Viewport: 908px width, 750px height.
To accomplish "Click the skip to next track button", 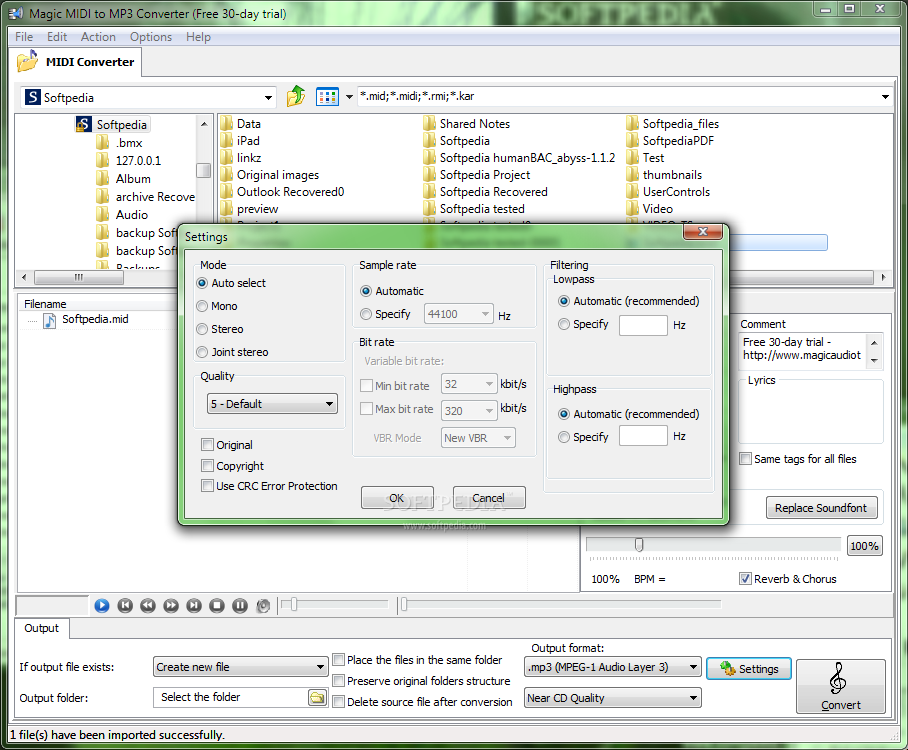I will [x=194, y=606].
